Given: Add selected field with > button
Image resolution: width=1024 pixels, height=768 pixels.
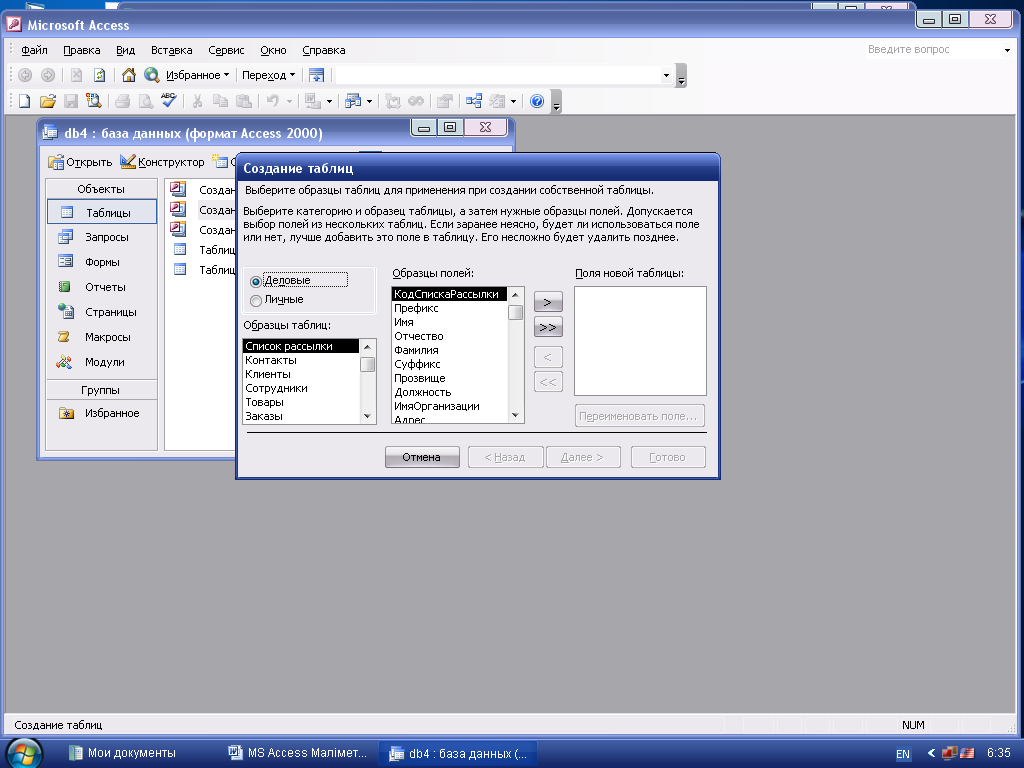Looking at the screenshot, I should pos(549,303).
